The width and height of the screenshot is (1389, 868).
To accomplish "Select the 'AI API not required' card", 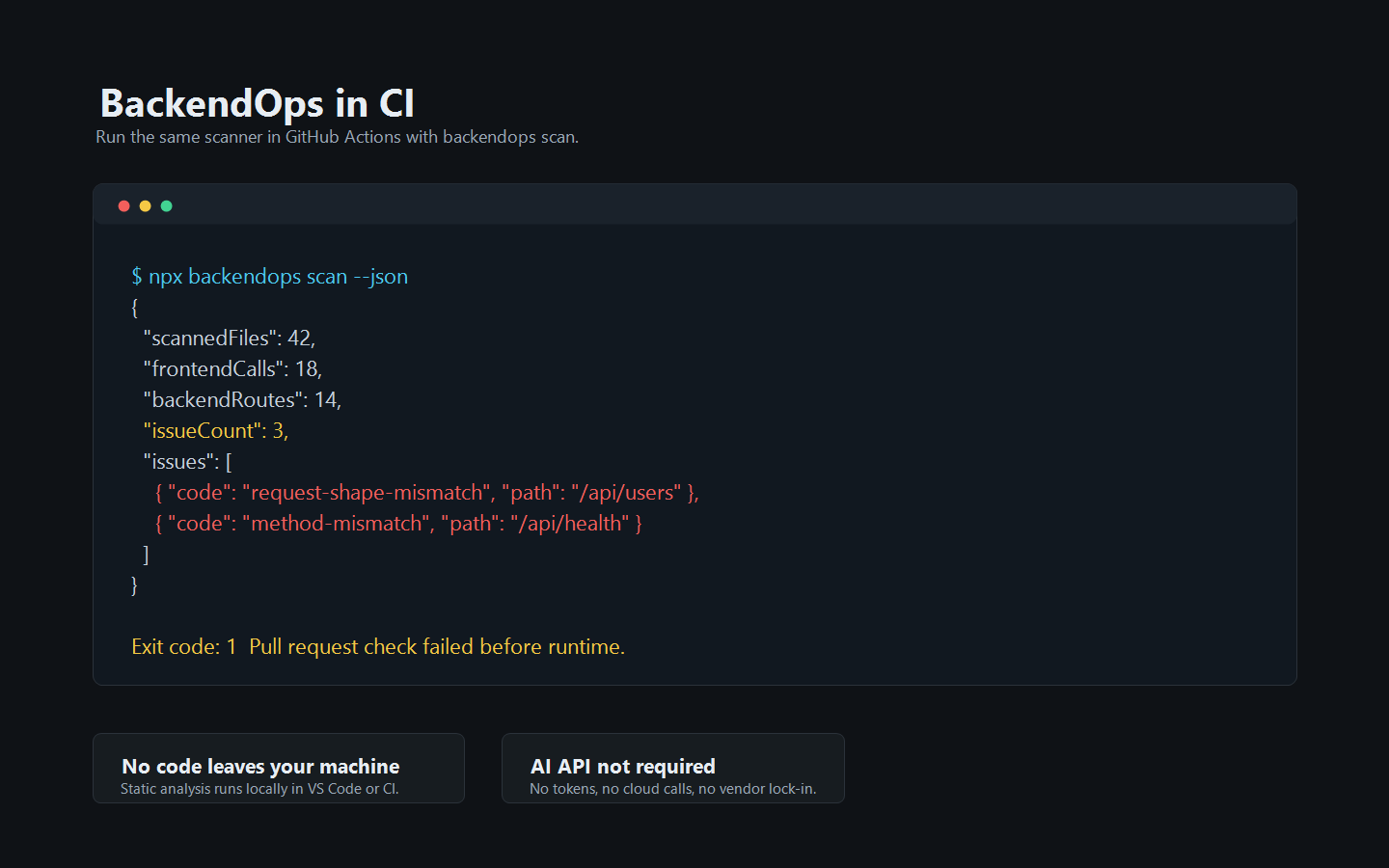I will tap(673, 768).
